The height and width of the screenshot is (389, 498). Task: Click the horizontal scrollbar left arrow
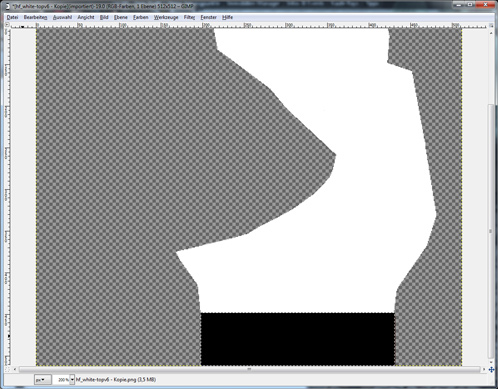[15, 369]
